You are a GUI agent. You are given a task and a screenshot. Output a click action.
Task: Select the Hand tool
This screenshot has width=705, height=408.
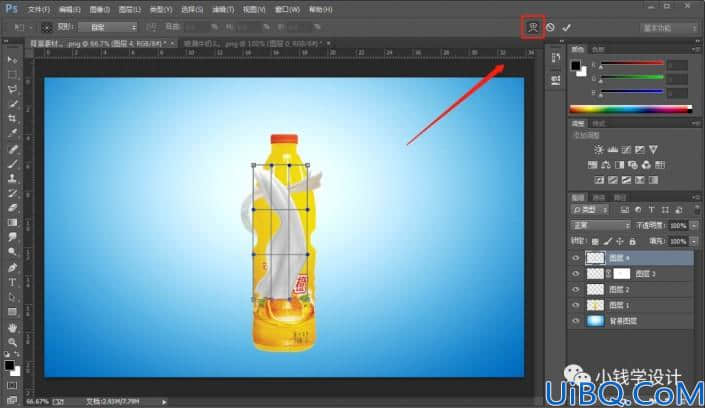tap(12, 327)
